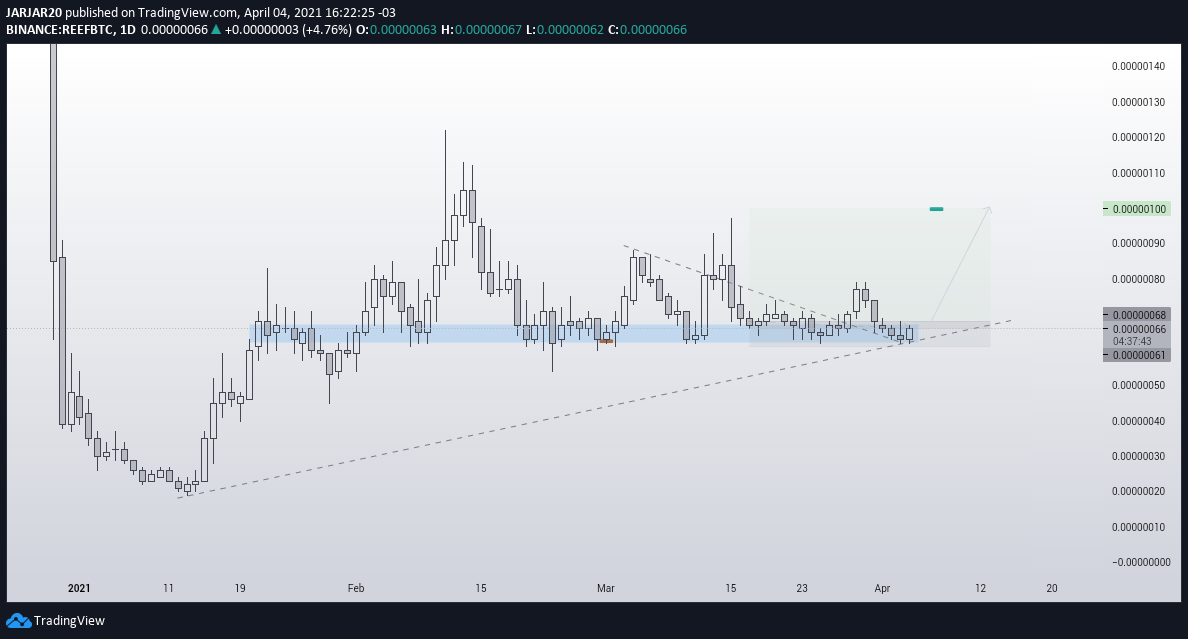The image size is (1188, 639).
Task: Click the 0.00000050 price scale label
Action: (x=1139, y=385)
